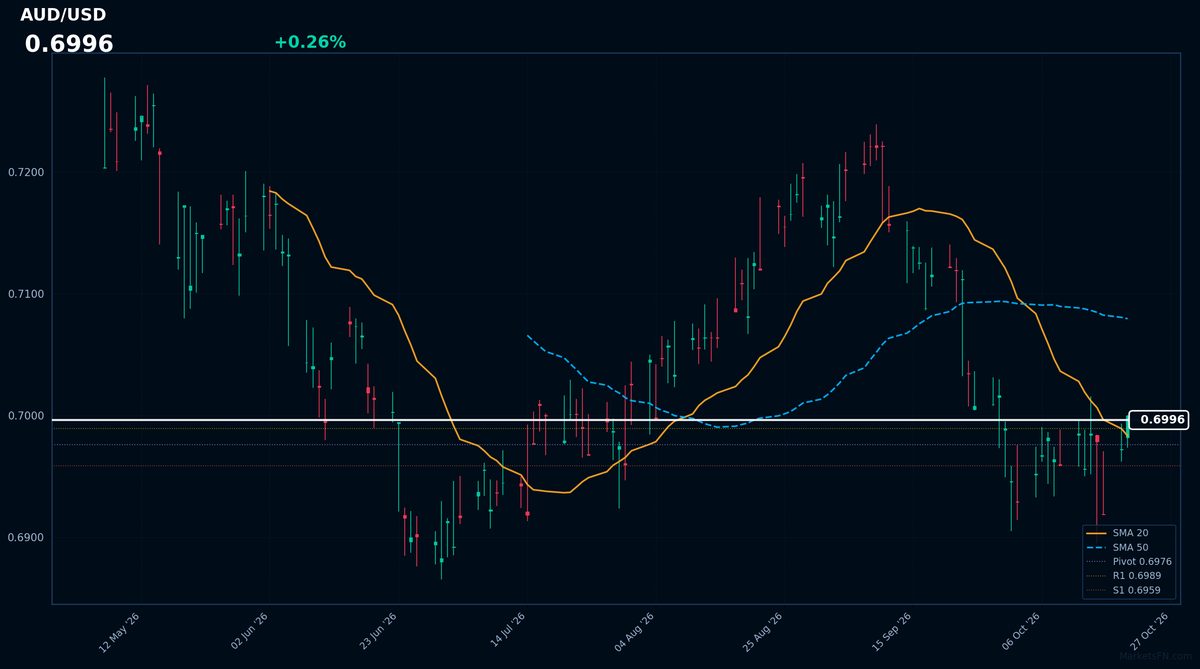Click the 04 Aug '26 date label
Image resolution: width=1200 pixels, height=669 pixels.
coord(634,633)
